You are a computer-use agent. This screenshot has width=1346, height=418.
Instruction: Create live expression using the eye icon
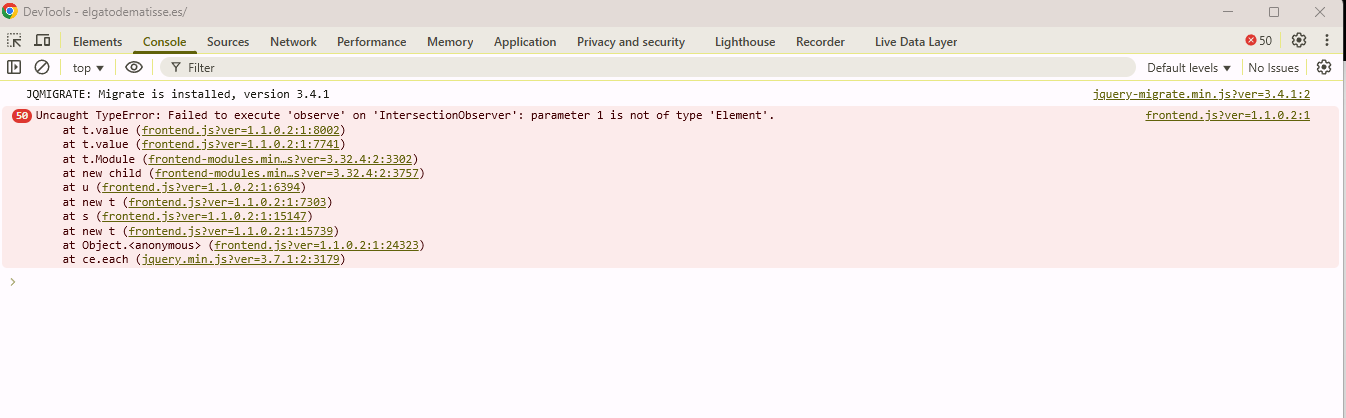pyautogui.click(x=133, y=67)
